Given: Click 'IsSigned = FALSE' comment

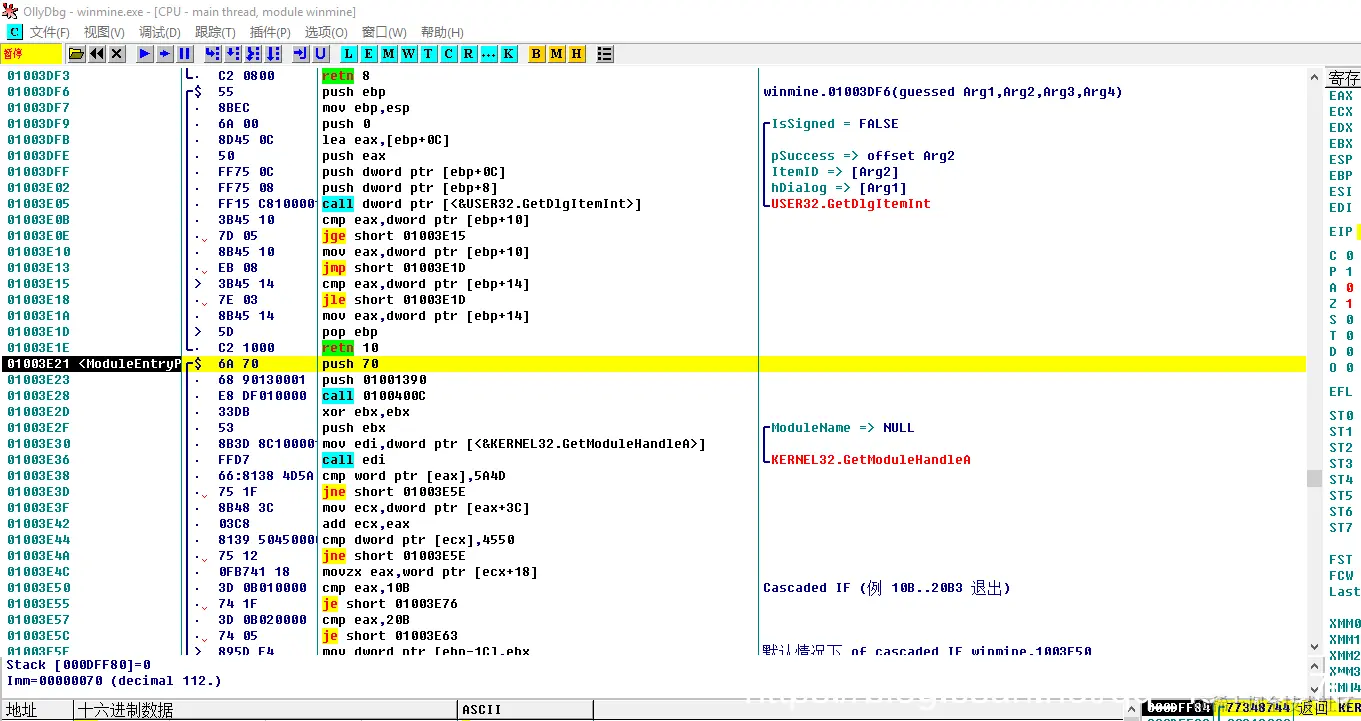Looking at the screenshot, I should 834,124.
